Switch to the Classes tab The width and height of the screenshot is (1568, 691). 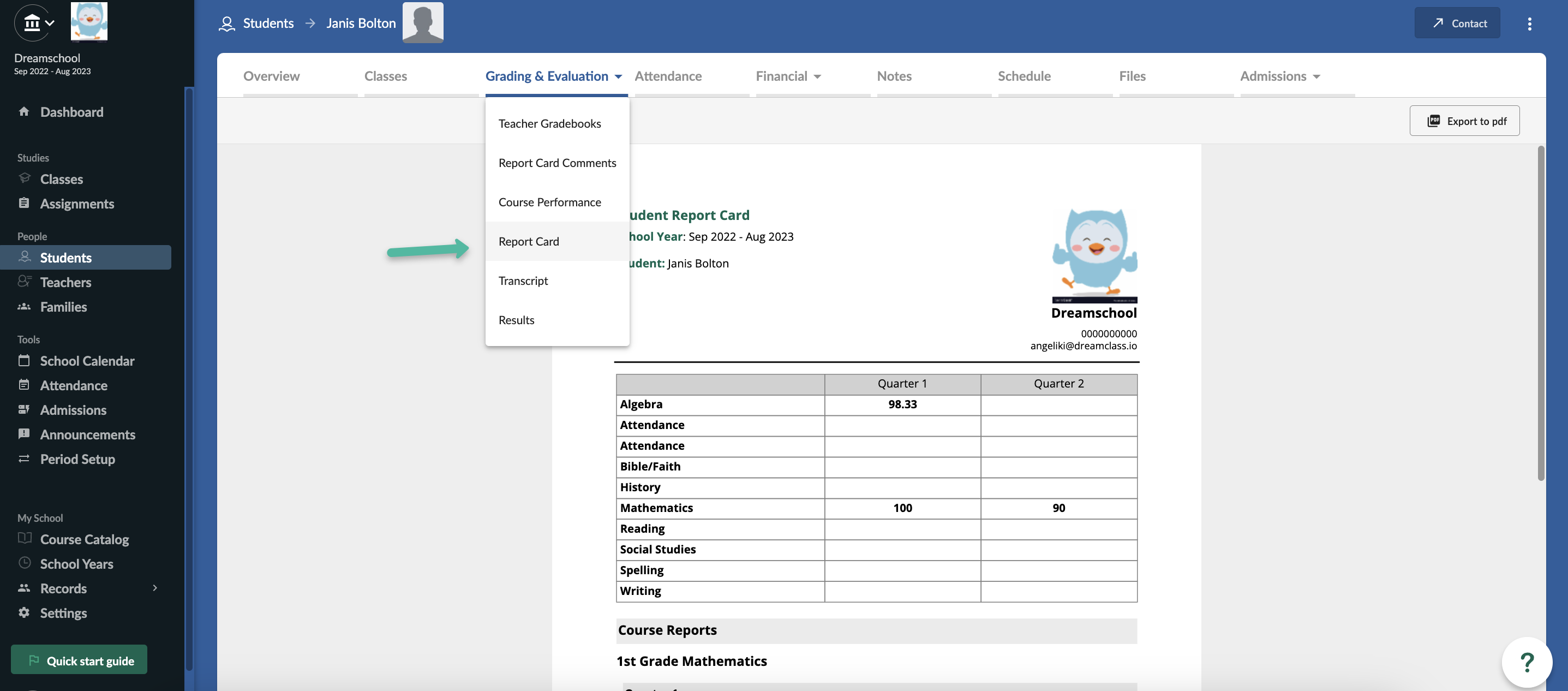385,75
